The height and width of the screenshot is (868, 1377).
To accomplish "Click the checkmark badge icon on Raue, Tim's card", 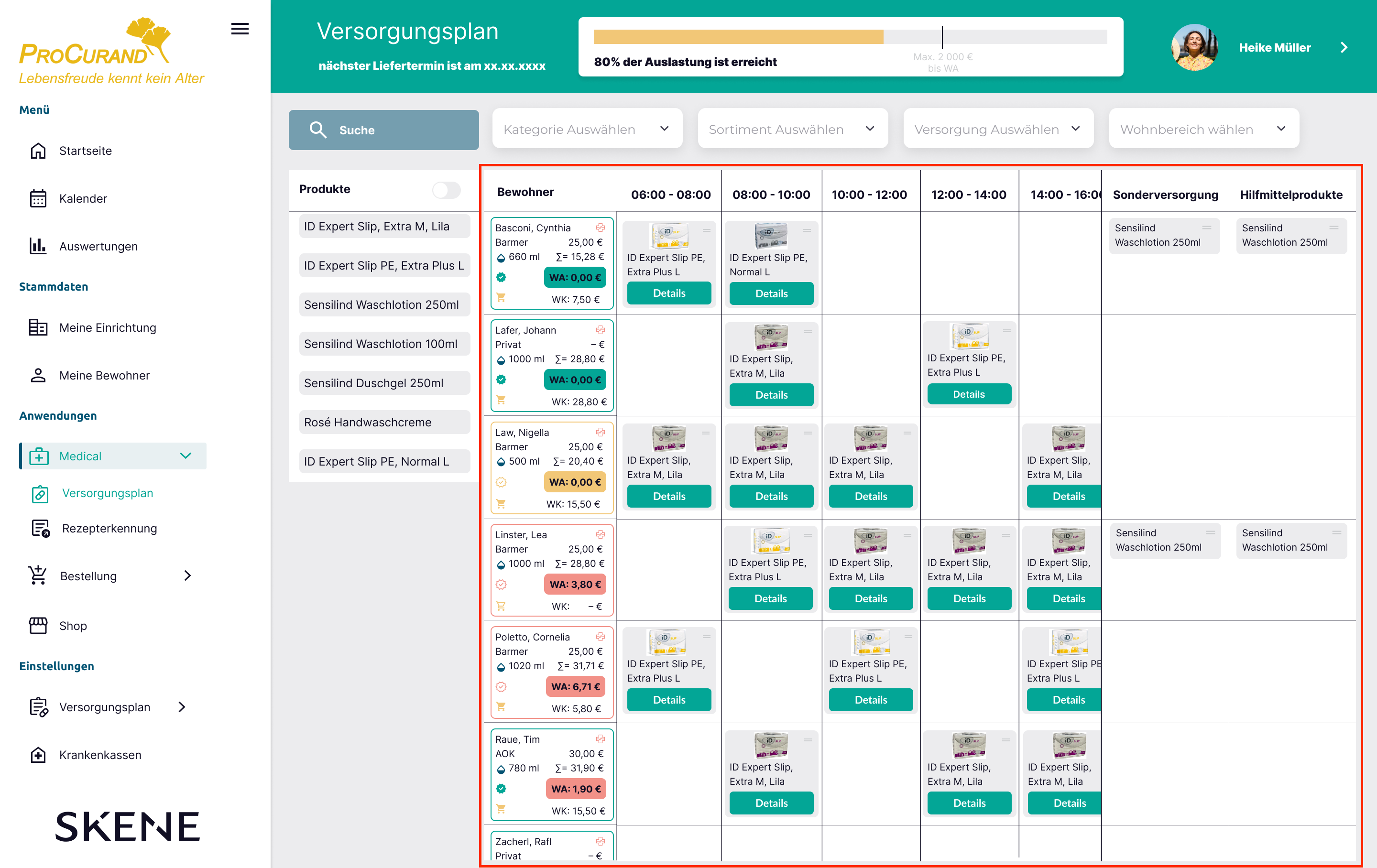I will 502,789.
